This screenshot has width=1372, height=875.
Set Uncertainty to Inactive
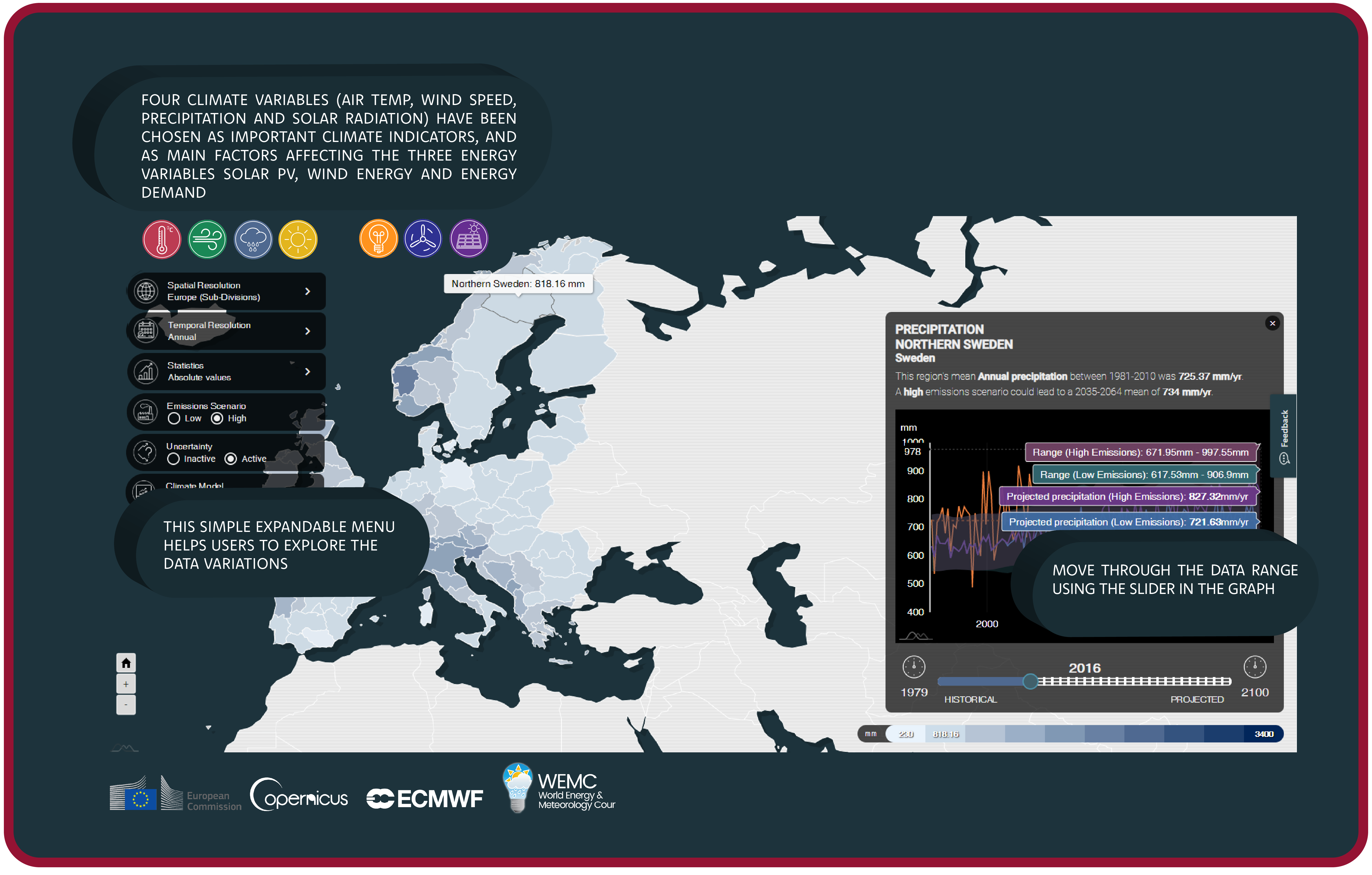174,459
